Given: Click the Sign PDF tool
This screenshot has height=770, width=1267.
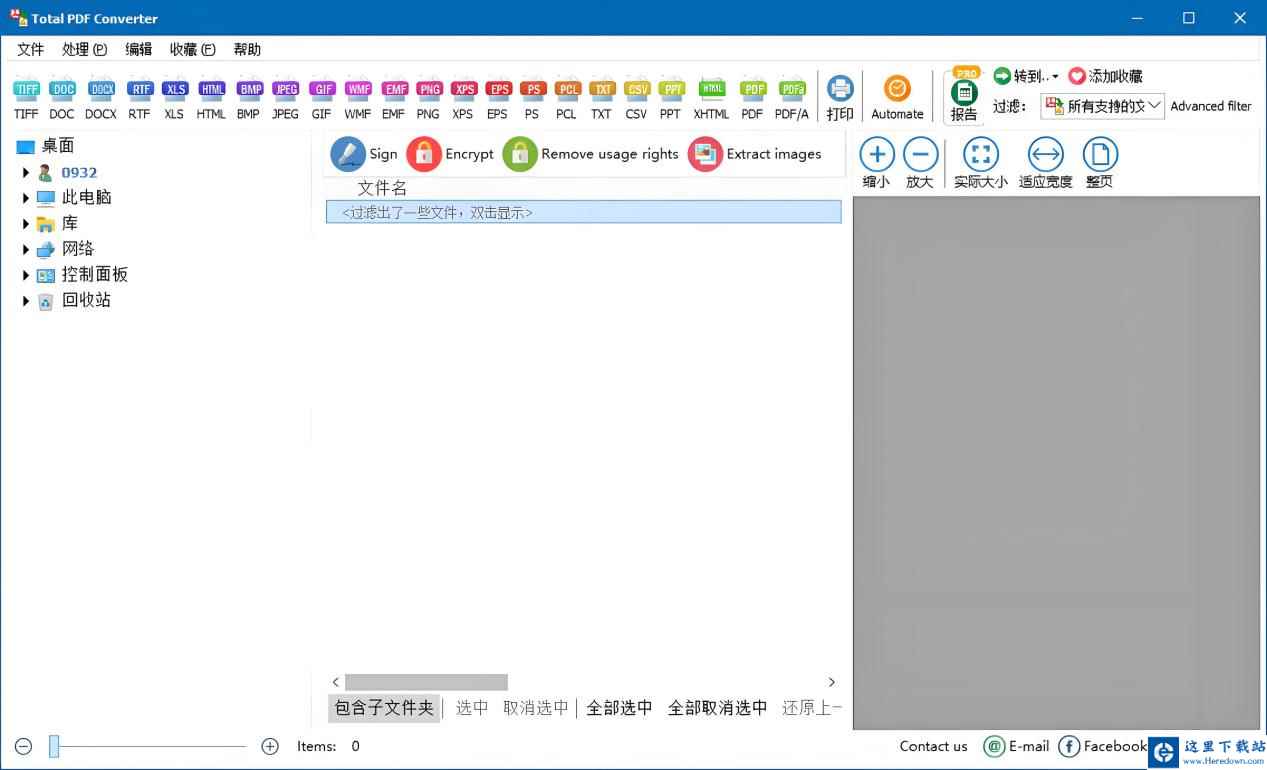Looking at the screenshot, I should coord(364,154).
